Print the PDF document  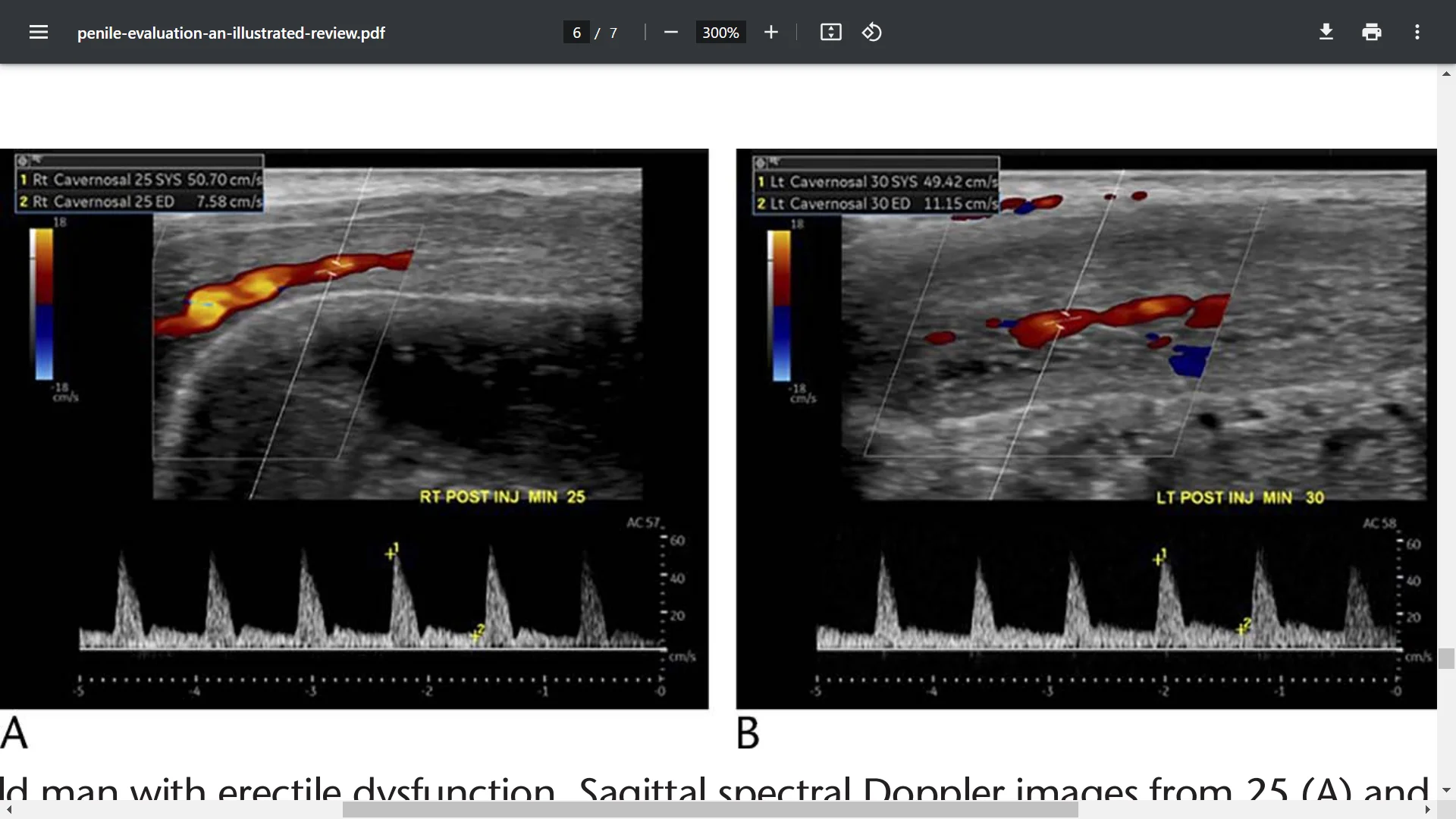1372,32
